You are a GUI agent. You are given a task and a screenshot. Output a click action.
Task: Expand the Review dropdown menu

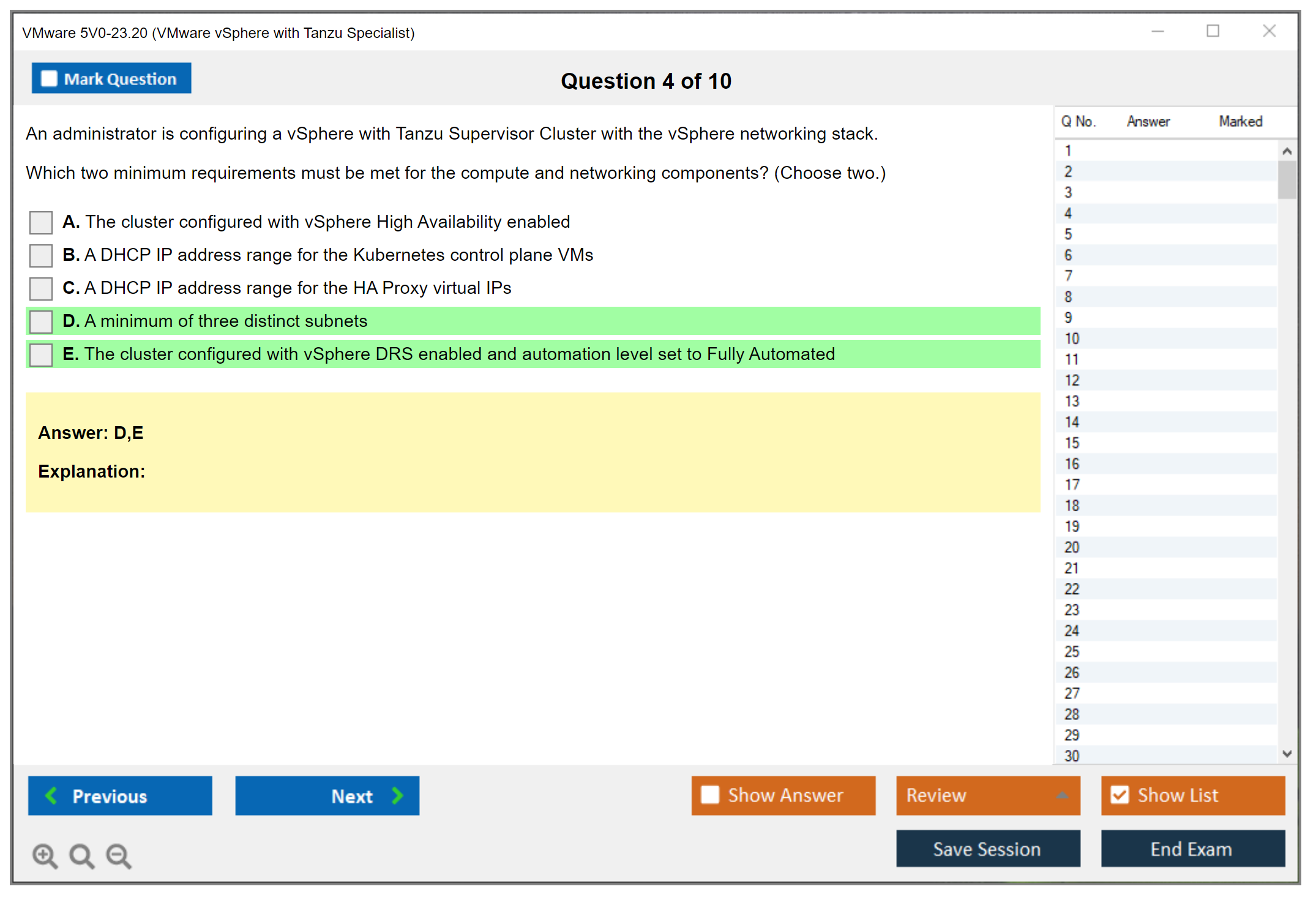point(1063,795)
